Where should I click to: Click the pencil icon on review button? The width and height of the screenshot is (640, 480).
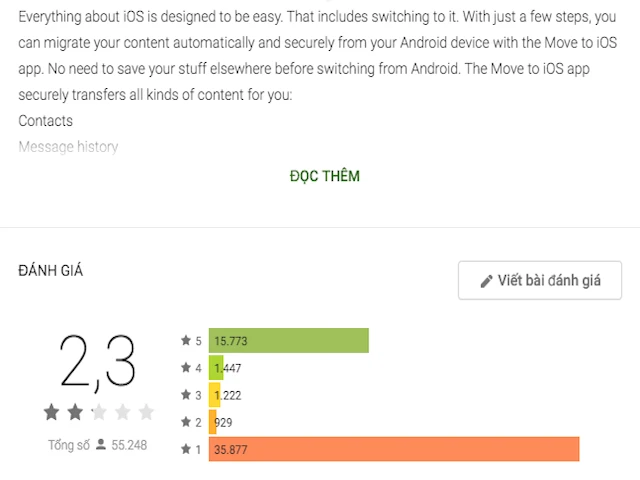tap(487, 281)
